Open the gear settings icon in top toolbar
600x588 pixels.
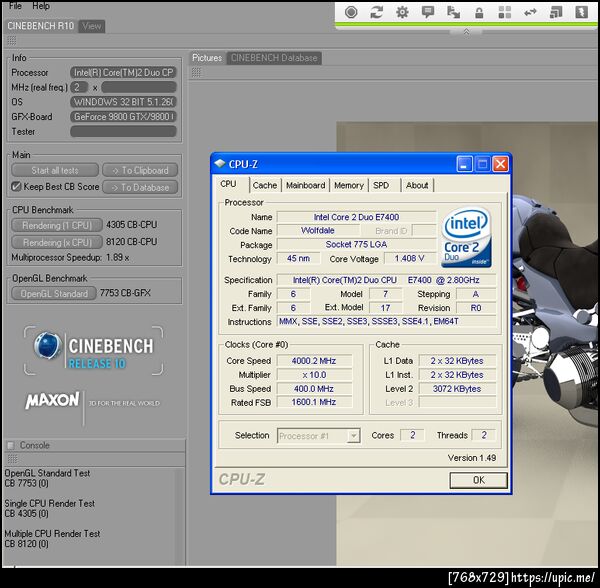pyautogui.click(x=402, y=12)
